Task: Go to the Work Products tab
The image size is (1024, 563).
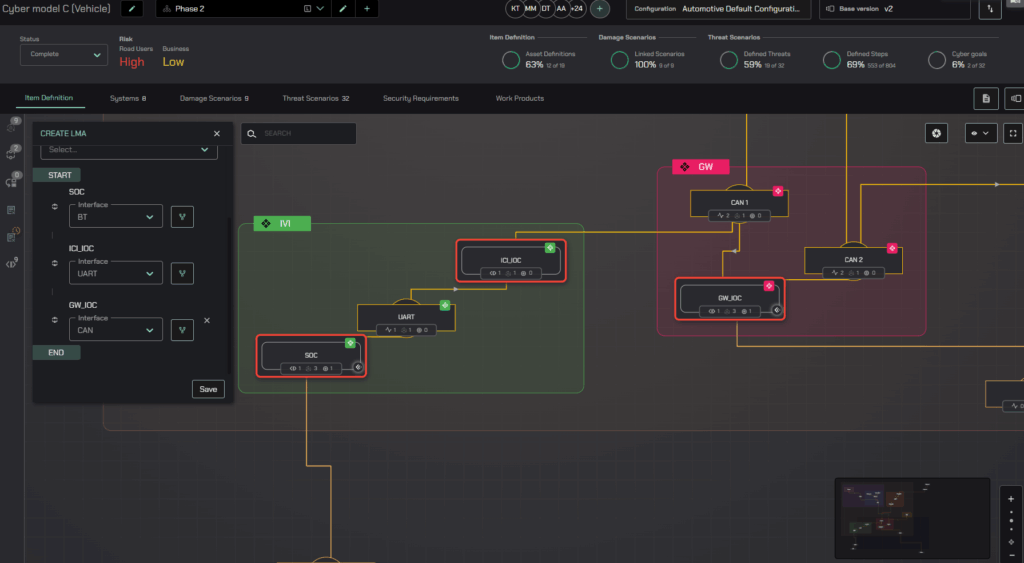Action: point(520,99)
